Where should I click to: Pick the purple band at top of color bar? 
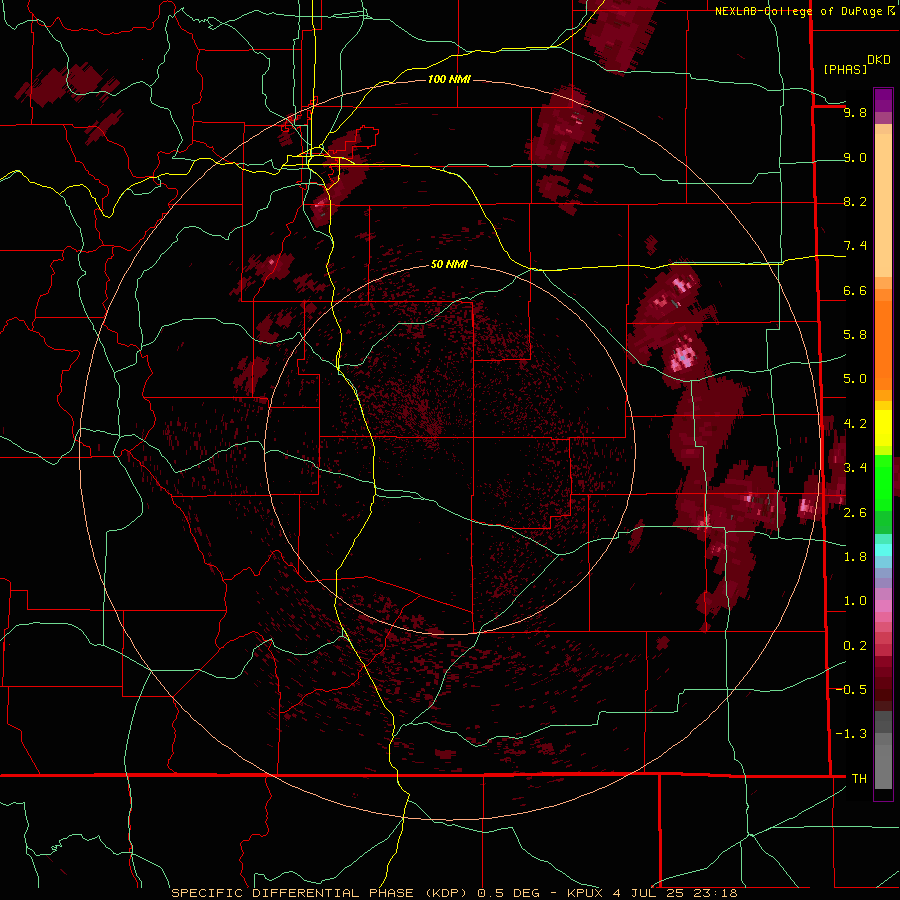[x=883, y=100]
